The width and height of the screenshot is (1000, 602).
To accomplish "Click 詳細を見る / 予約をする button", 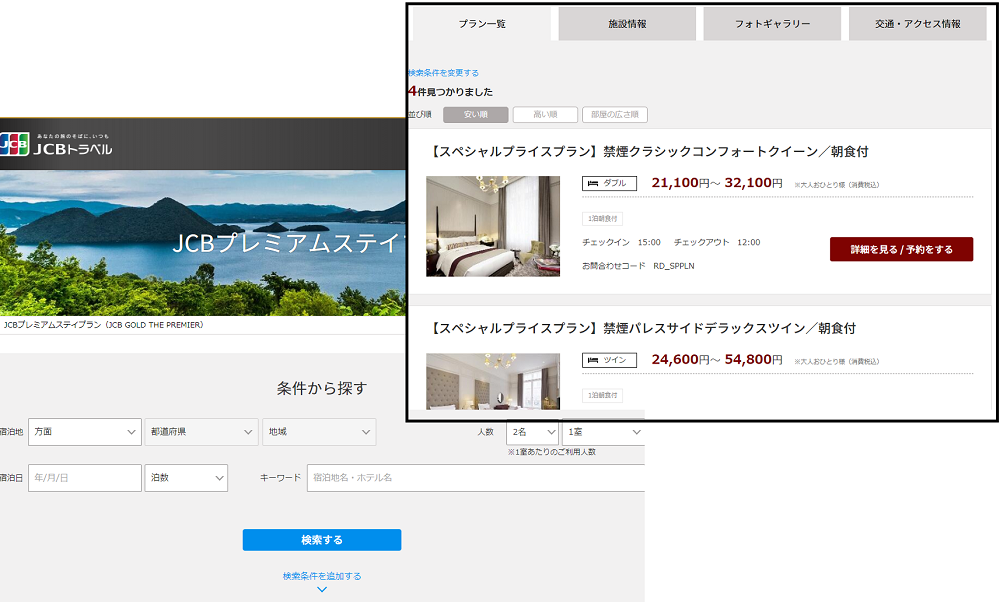I will (x=901, y=249).
